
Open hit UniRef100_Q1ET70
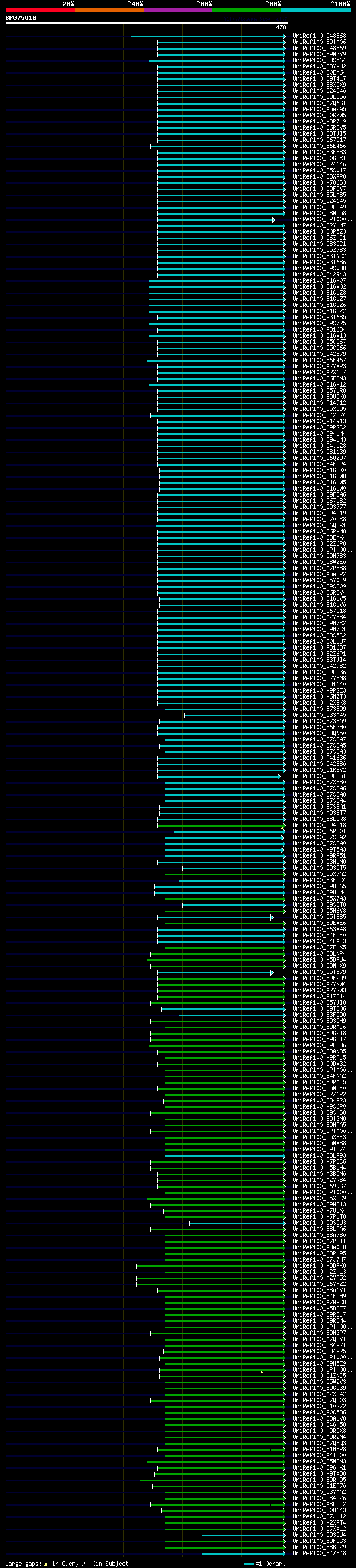[x=319, y=1486]
